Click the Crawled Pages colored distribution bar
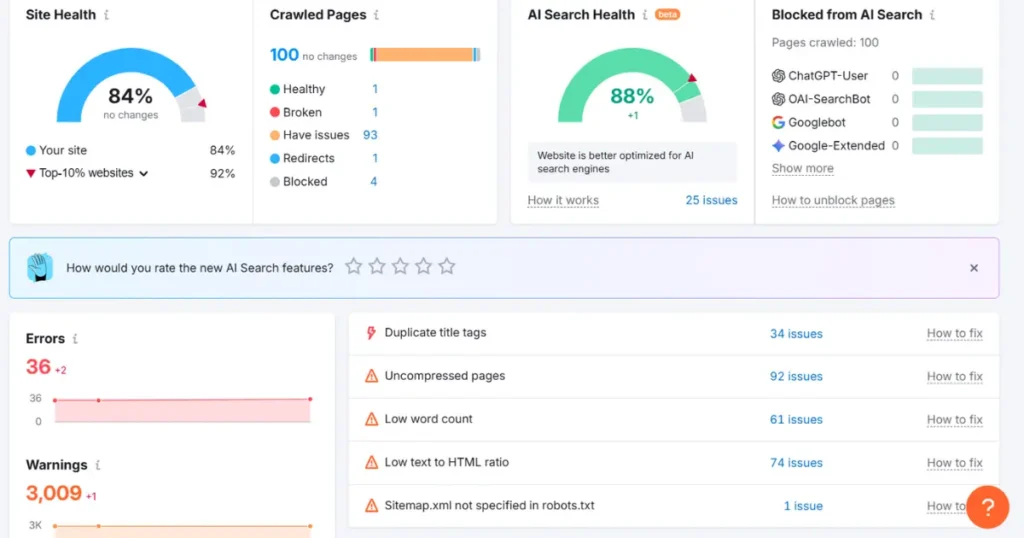This screenshot has height=538, width=1024. 425,55
